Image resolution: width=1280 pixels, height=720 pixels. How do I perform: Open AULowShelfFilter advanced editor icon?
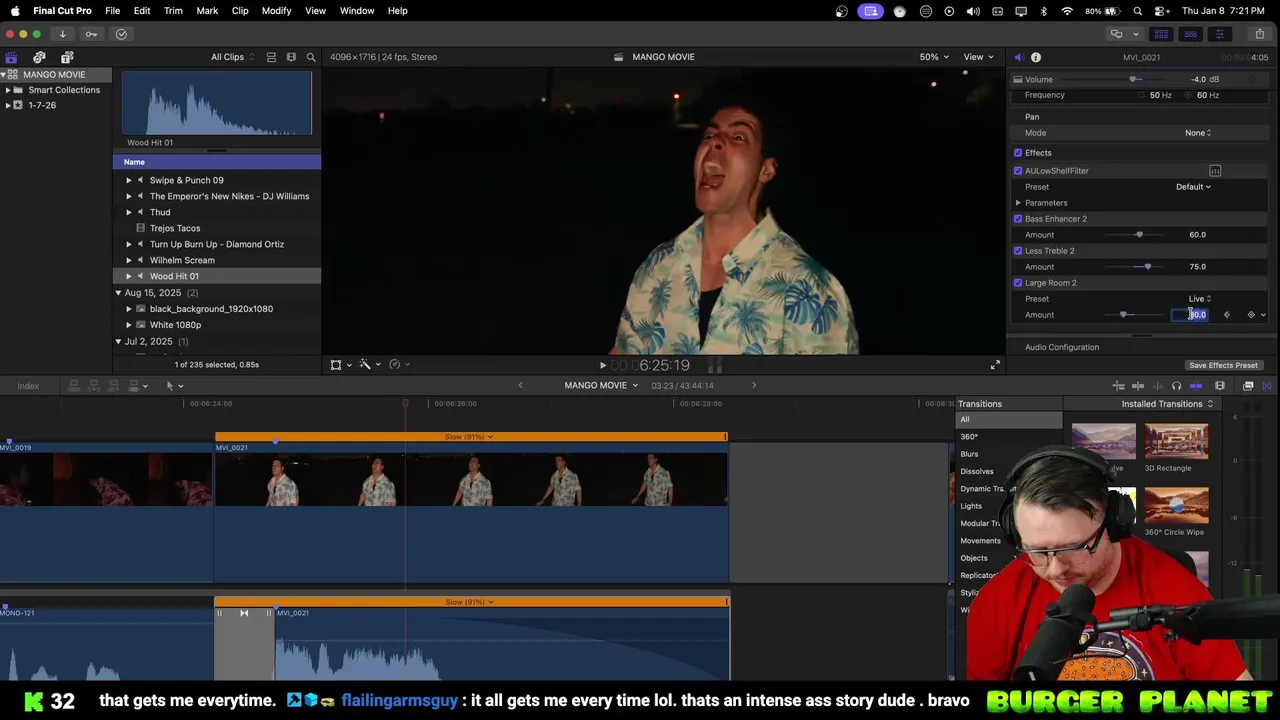pyautogui.click(x=1215, y=171)
